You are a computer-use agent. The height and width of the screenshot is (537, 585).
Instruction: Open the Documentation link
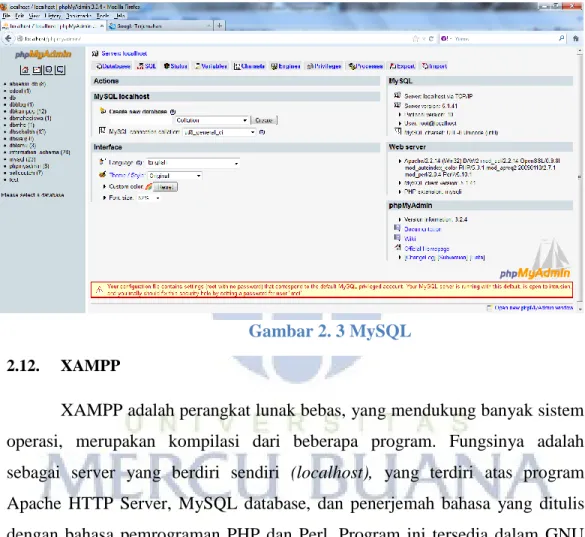pos(423,230)
